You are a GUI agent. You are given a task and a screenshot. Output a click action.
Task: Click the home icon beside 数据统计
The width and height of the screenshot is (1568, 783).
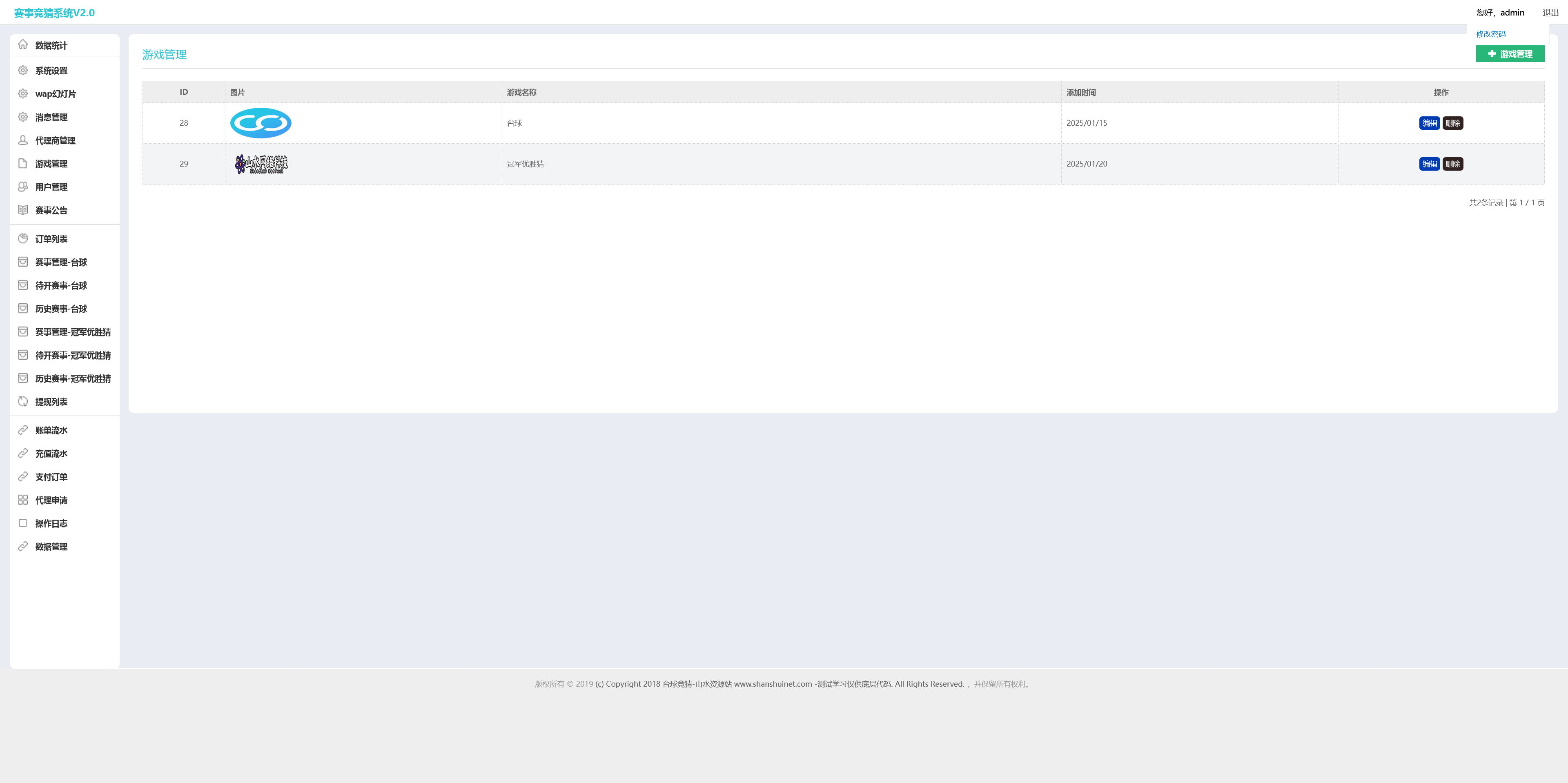pos(22,44)
